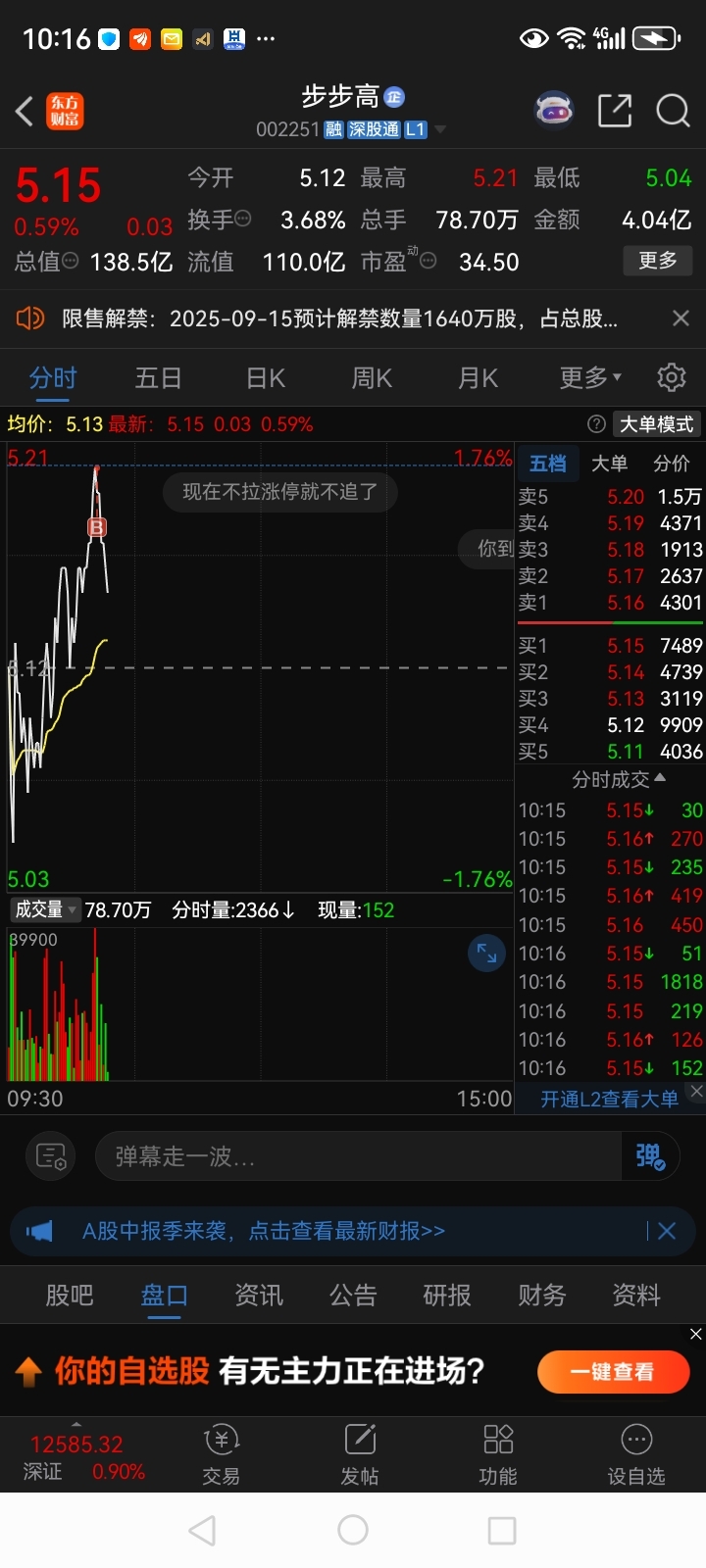Open the 资讯 tab
Image resolution: width=706 pixels, height=1568 pixels.
(x=259, y=1295)
